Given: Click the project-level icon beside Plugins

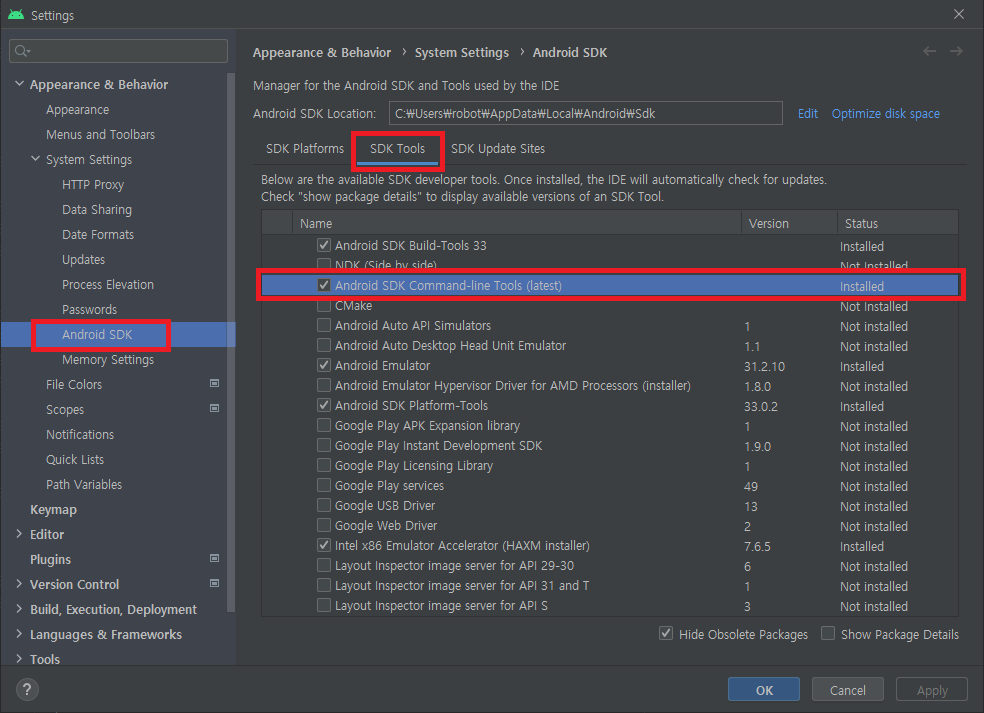Looking at the screenshot, I should point(215,559).
